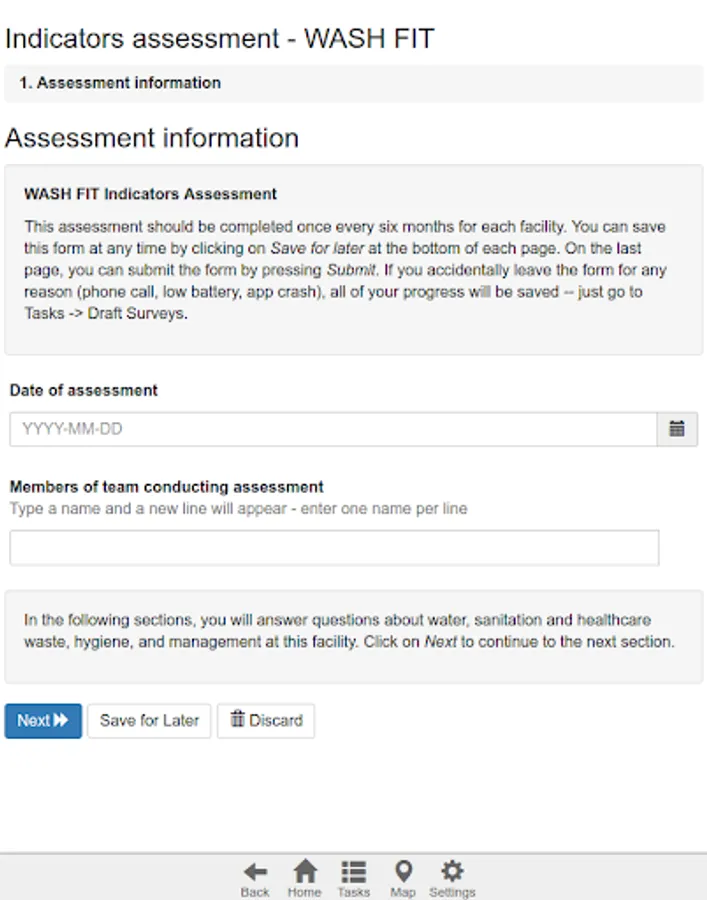Screen dimensions: 707x900
Task: Select the '1. Assessment information' section tab
Action: pos(120,83)
